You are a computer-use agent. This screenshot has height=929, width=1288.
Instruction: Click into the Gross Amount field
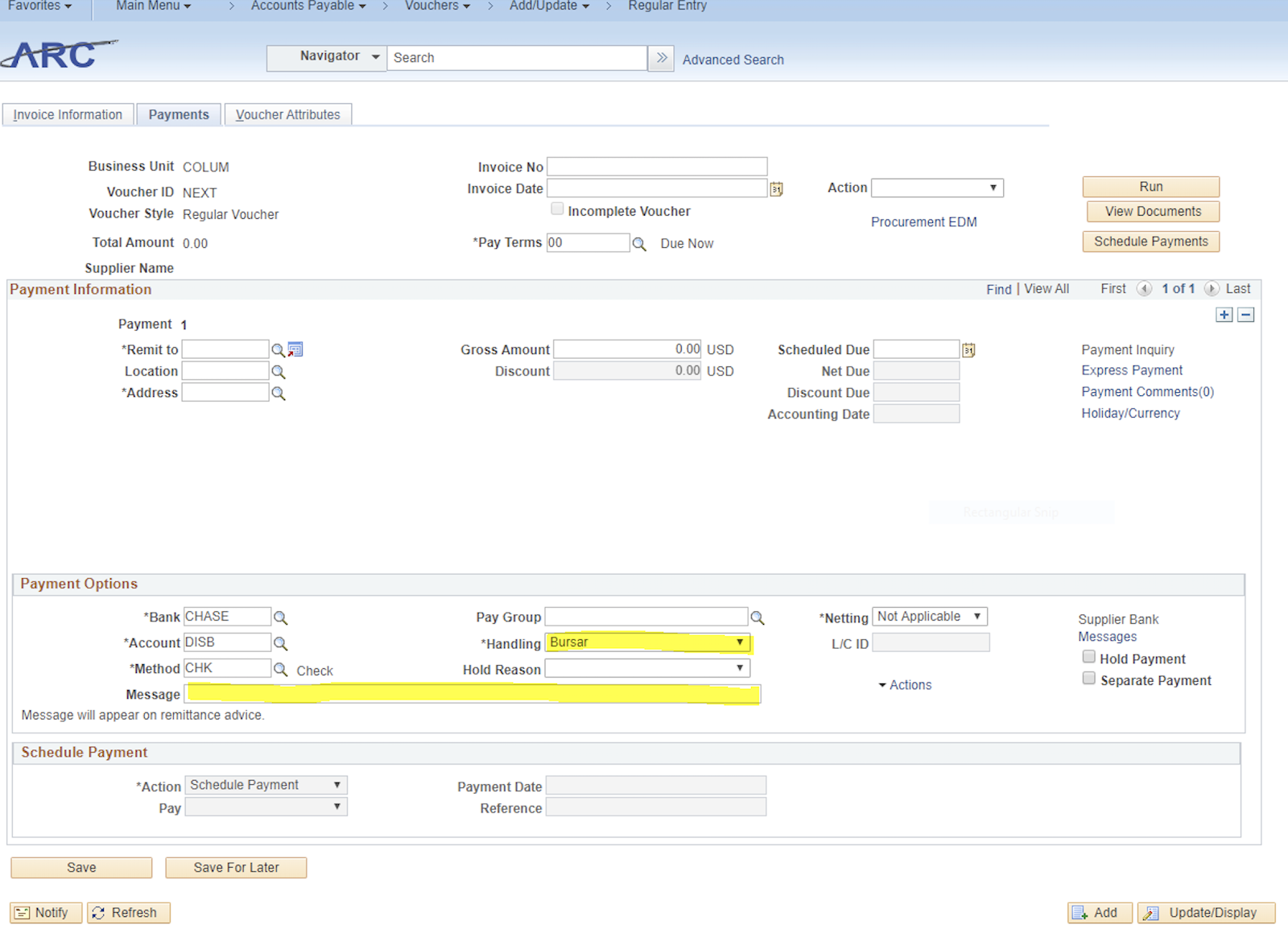coord(627,349)
